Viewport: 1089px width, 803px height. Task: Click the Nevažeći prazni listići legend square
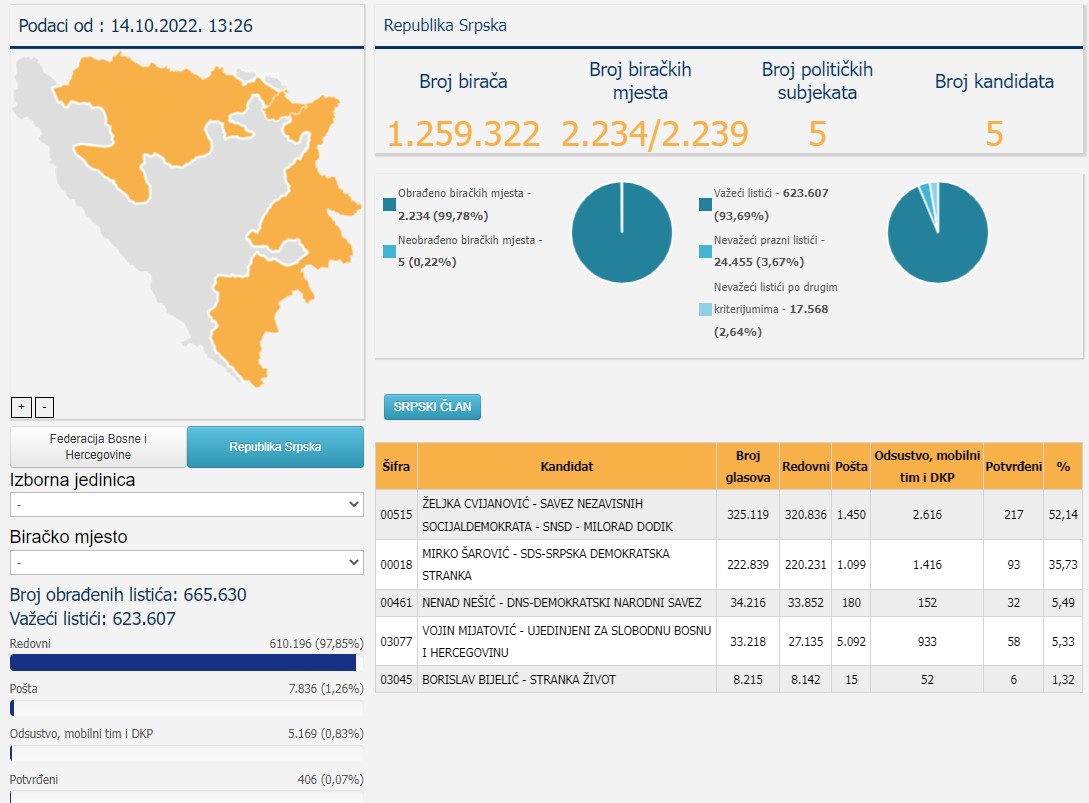[x=705, y=251]
